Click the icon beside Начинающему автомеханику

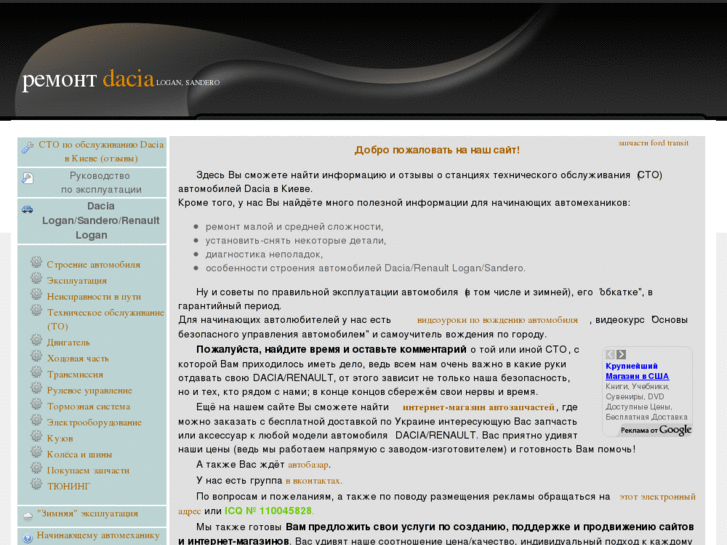point(27,538)
